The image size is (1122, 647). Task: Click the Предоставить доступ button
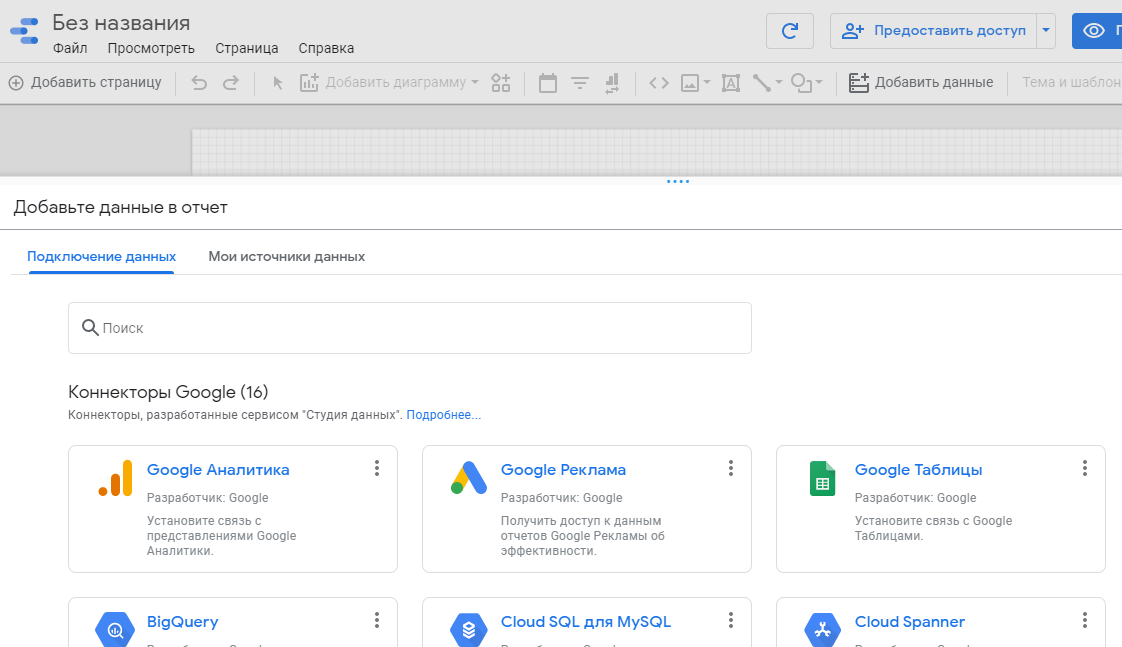pos(934,31)
